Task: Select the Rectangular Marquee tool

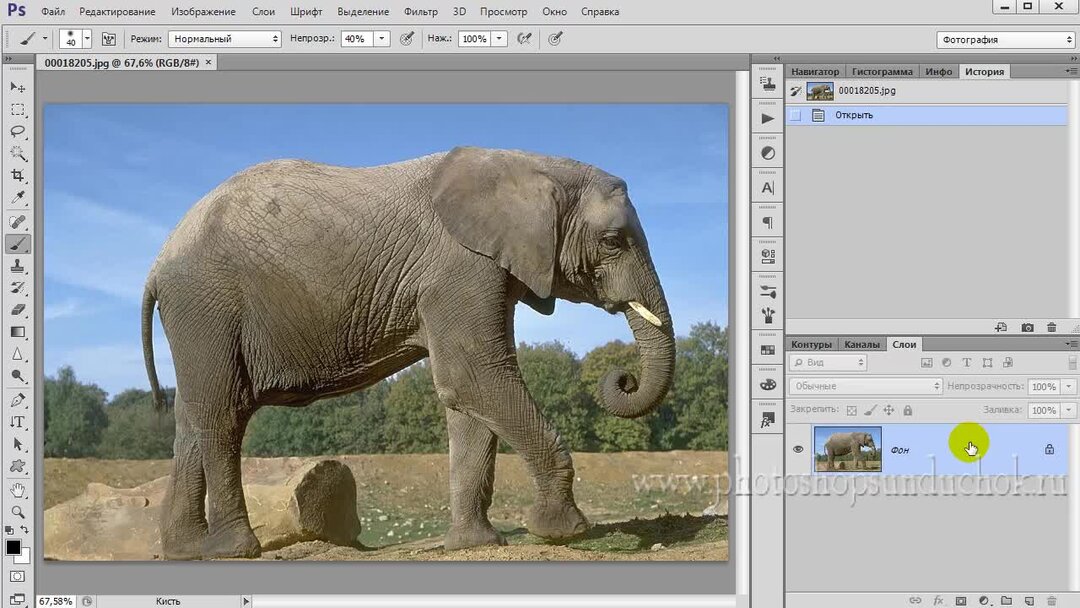Action: pos(18,109)
